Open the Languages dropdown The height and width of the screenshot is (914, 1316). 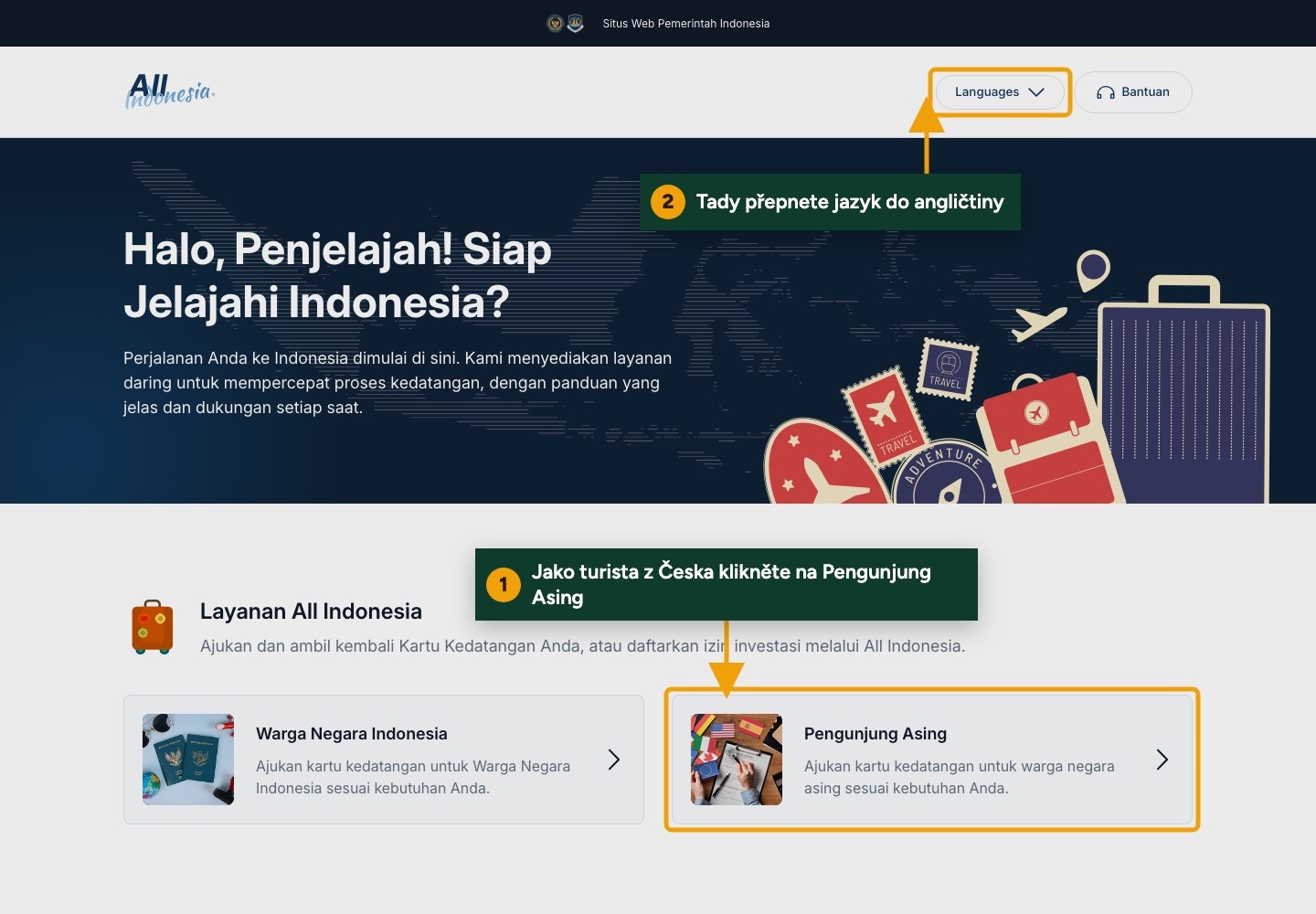1000,92
